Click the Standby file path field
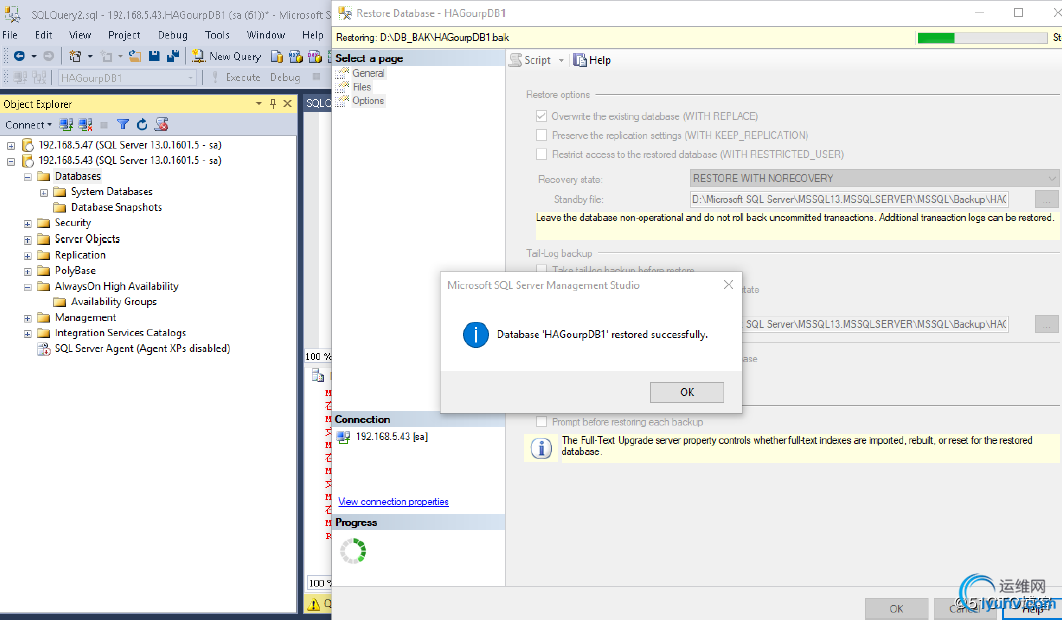Screen dimensions: 1062x620 (x=849, y=200)
